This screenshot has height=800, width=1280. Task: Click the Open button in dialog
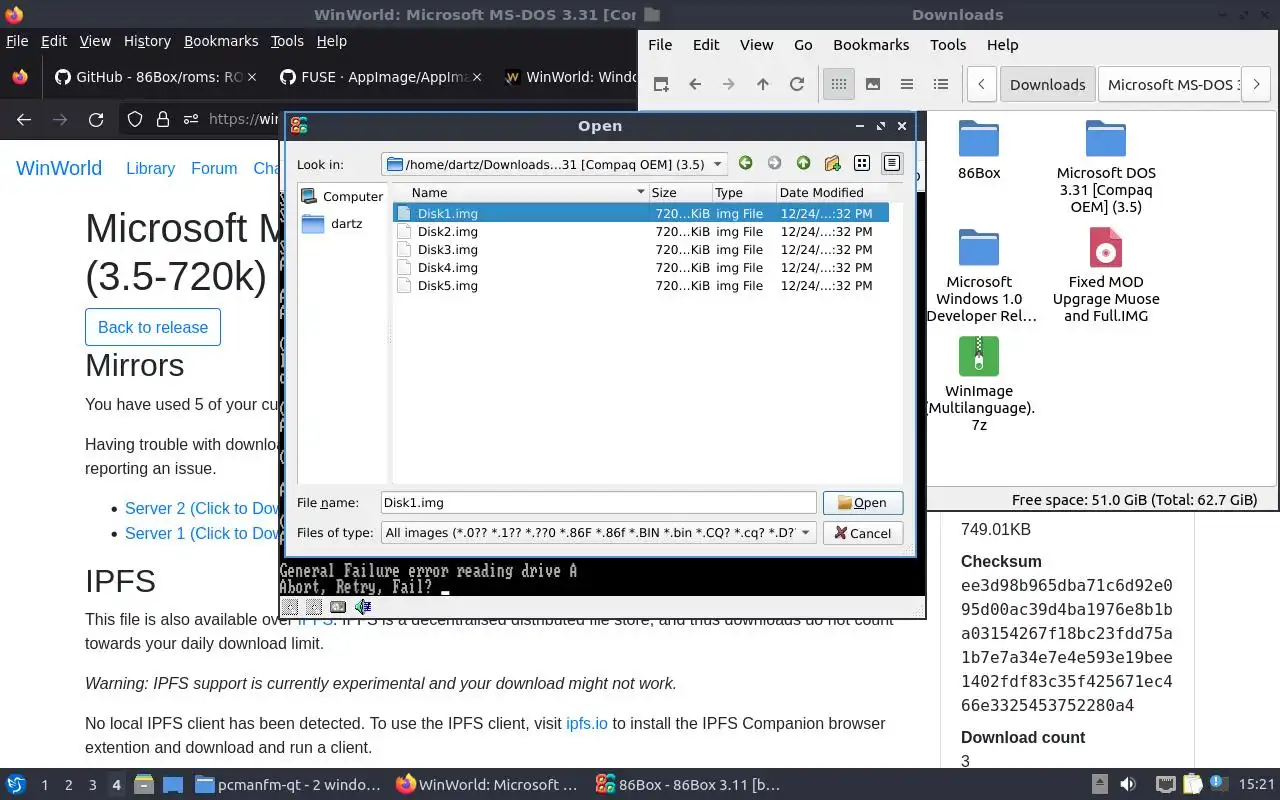(862, 503)
